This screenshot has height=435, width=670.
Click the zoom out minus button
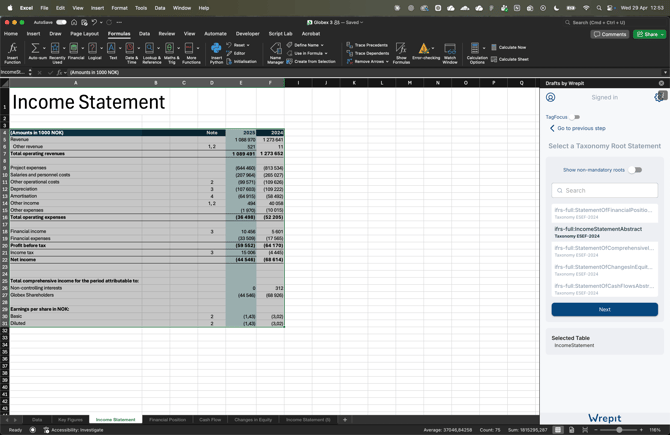pos(596,430)
